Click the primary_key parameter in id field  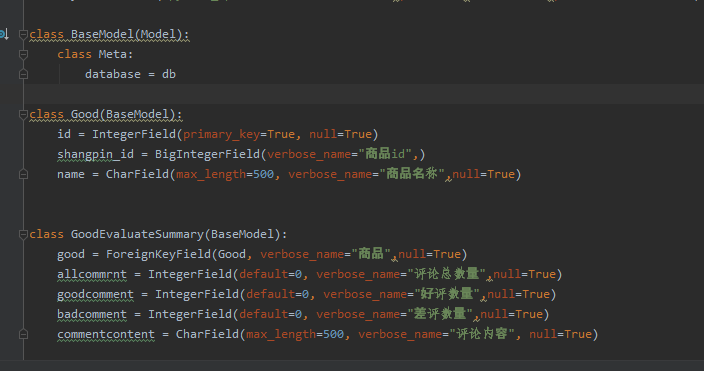(x=221, y=134)
